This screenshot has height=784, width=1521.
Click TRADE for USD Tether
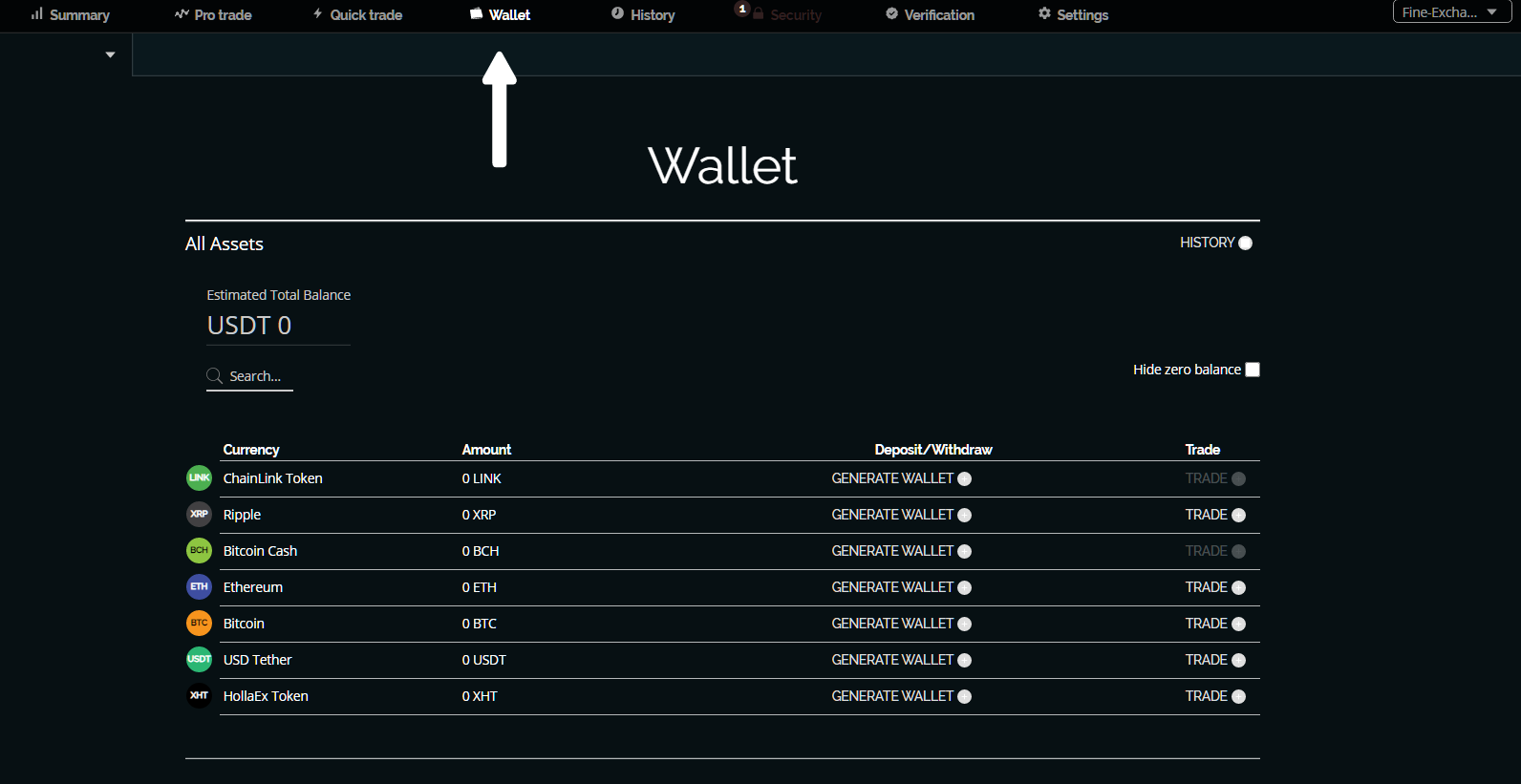[1215, 660]
